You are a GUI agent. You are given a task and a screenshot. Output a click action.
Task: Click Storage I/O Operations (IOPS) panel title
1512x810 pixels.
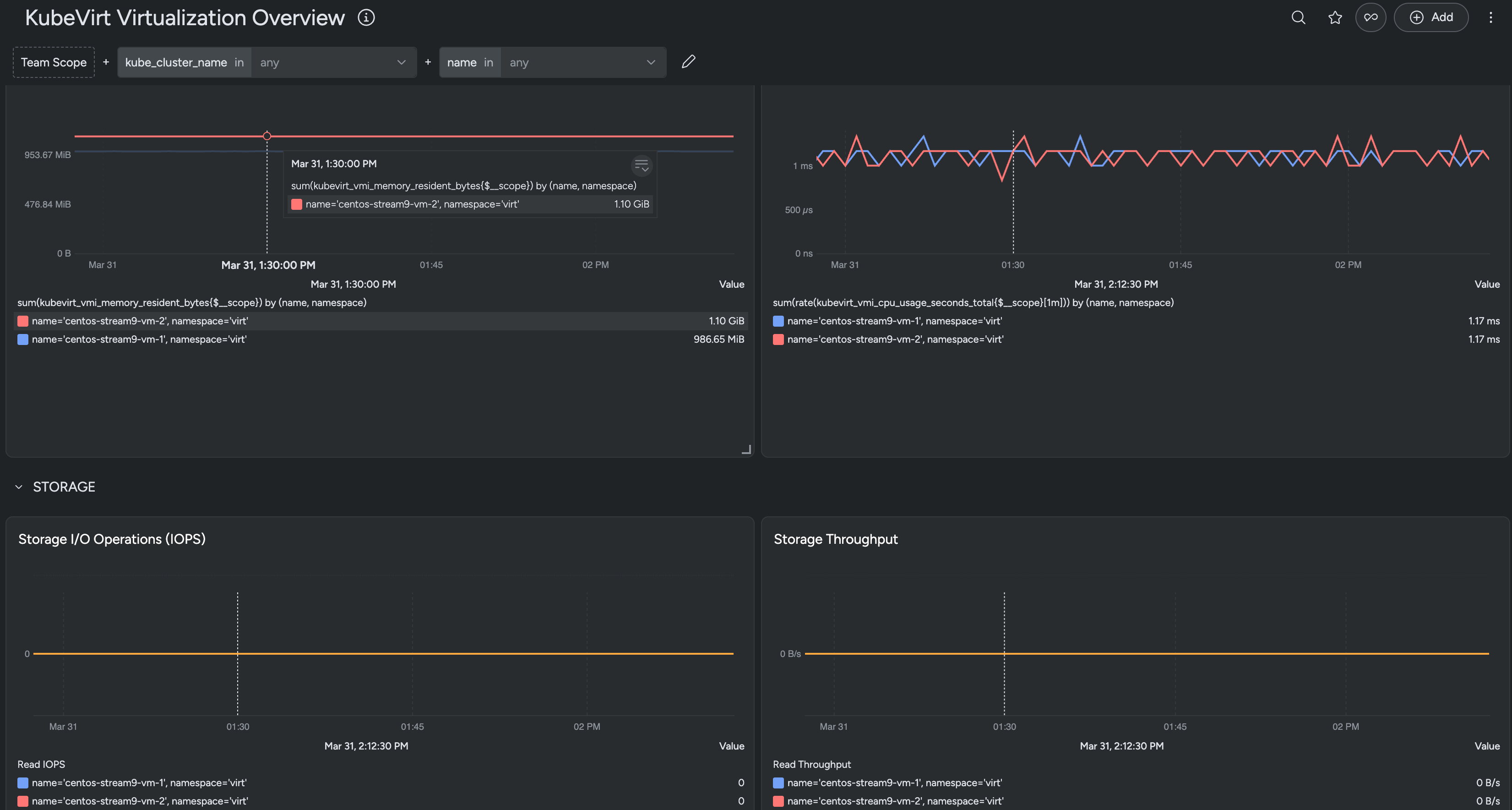112,539
